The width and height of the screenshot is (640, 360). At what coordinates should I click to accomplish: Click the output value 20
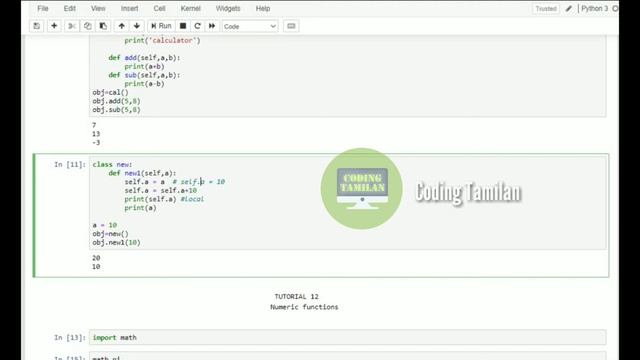96,258
